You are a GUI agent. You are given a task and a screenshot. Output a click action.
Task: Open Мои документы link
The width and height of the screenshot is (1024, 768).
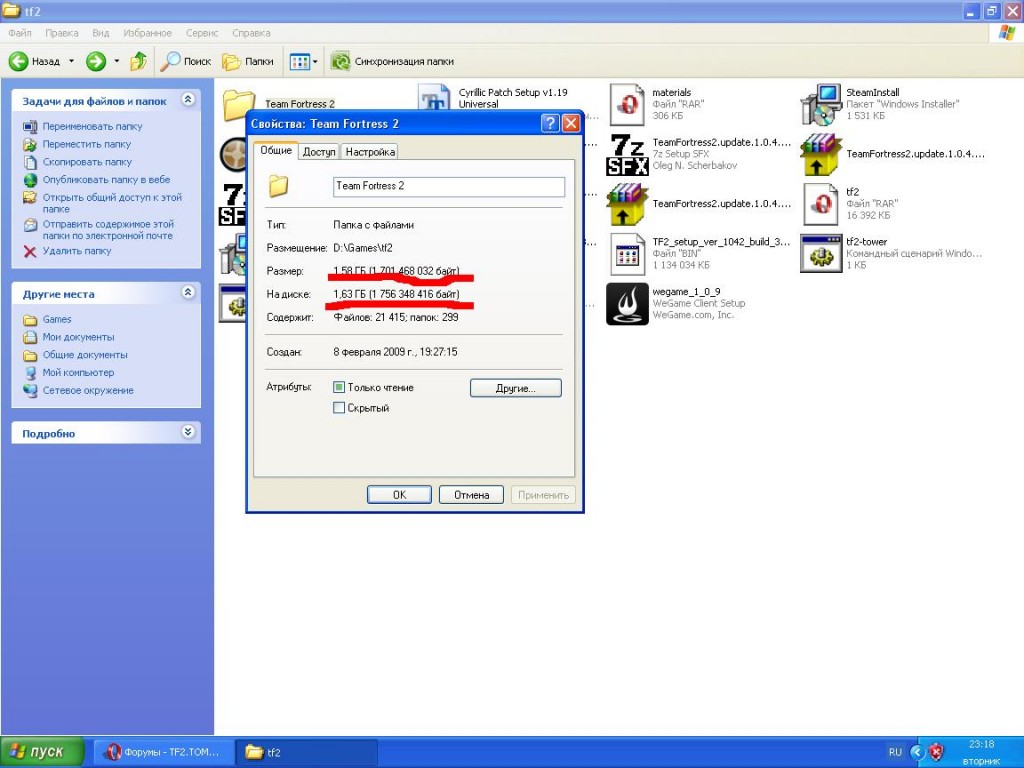(x=78, y=337)
